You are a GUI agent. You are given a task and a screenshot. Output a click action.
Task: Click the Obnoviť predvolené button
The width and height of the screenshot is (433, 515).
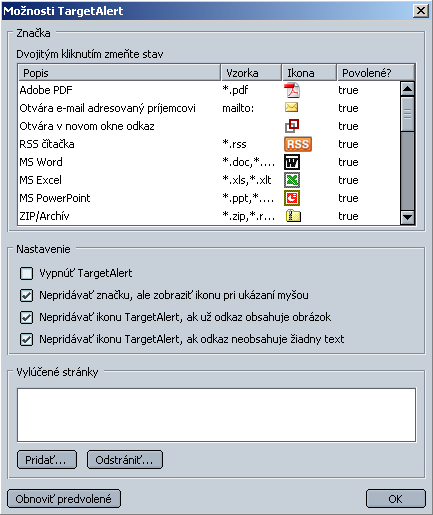click(64, 499)
